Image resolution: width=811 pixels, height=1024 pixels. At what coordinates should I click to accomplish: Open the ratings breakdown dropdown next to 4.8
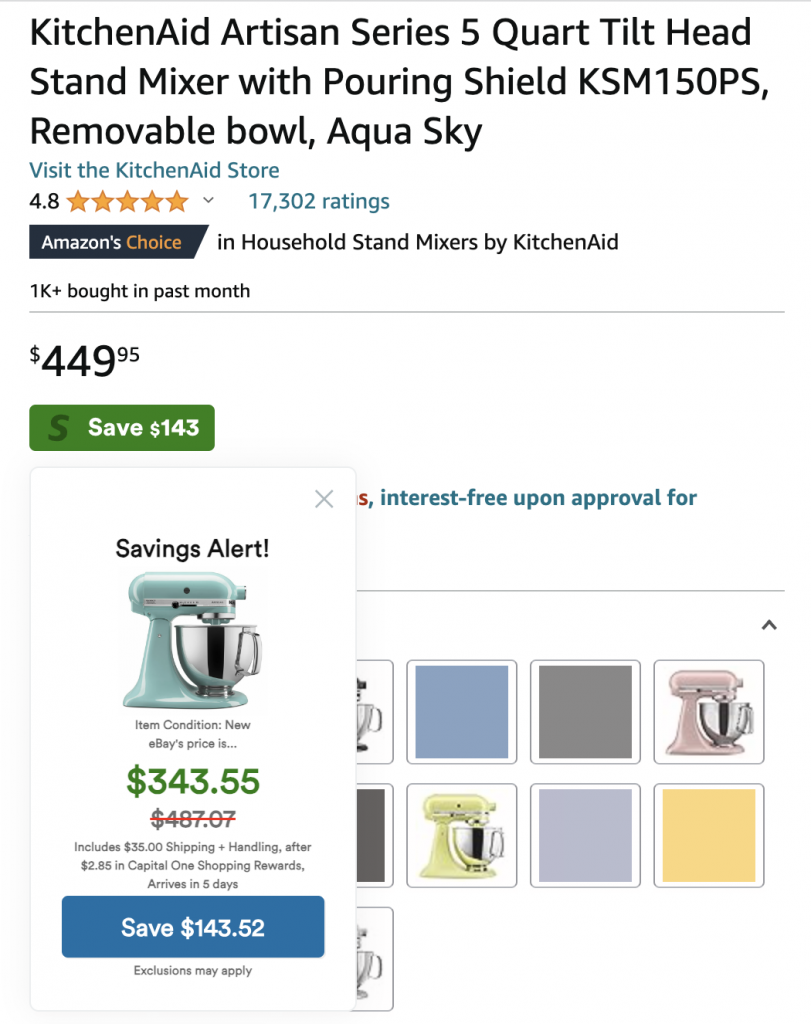(x=206, y=201)
